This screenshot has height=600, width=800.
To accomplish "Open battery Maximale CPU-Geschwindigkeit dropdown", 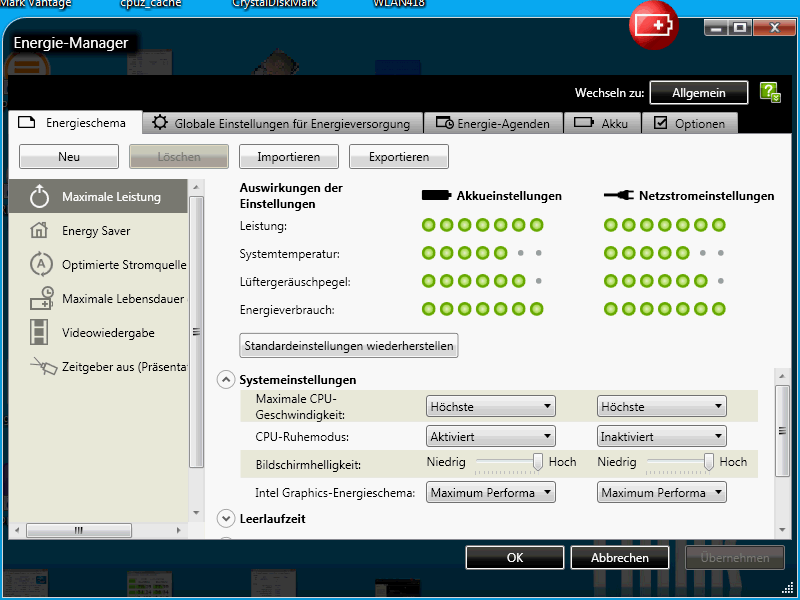I will coord(491,407).
